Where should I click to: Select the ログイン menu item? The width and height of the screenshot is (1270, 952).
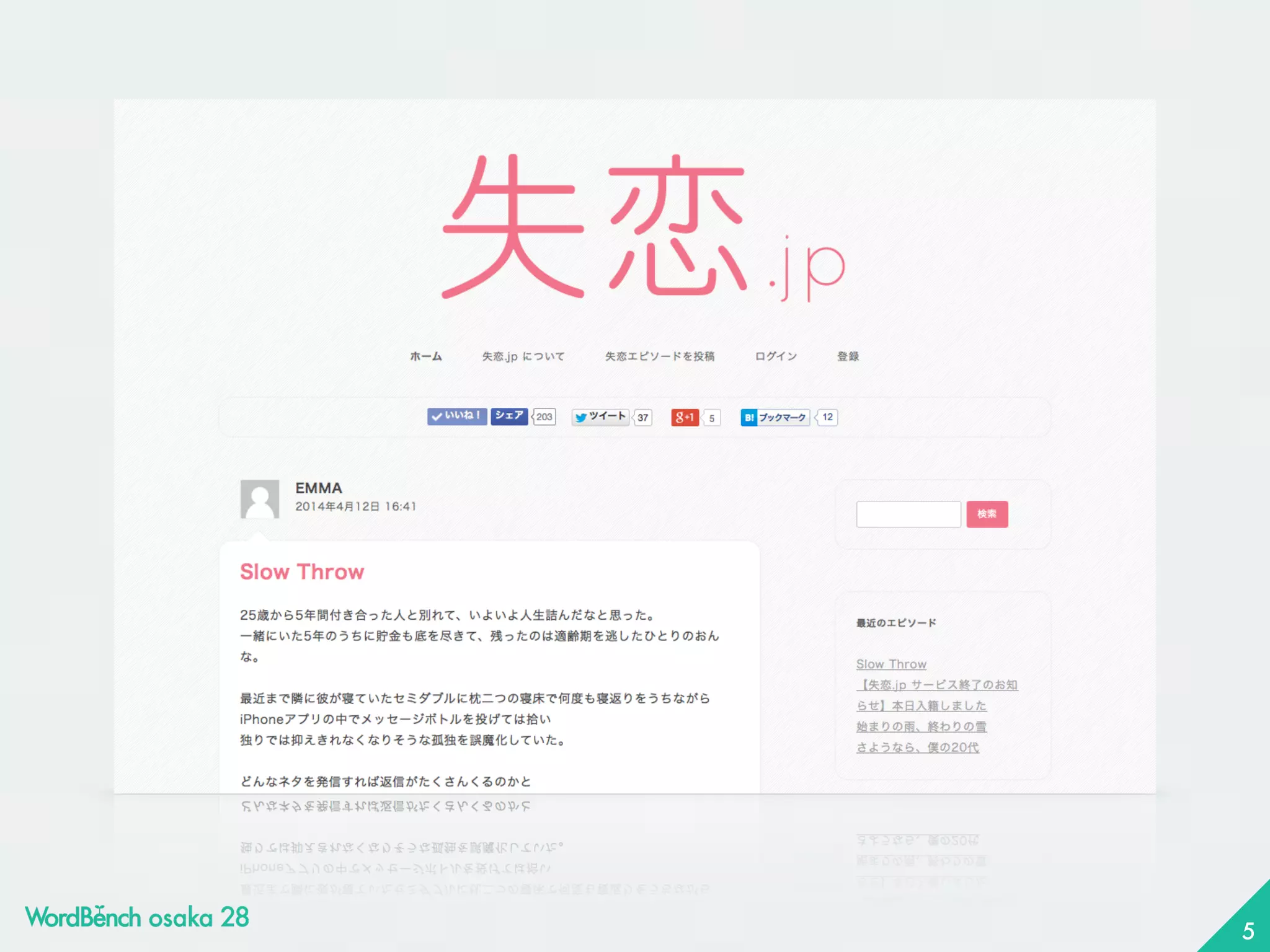point(776,356)
